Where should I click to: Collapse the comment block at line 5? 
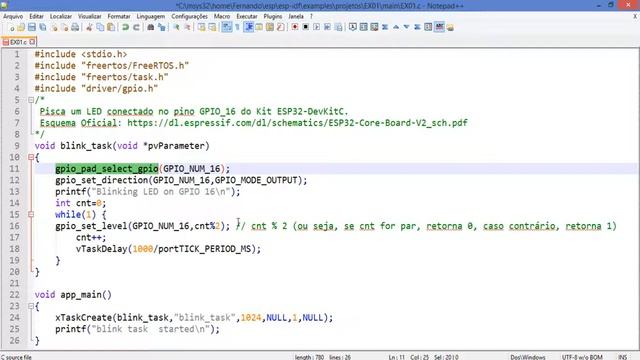pyautogui.click(x=31, y=100)
